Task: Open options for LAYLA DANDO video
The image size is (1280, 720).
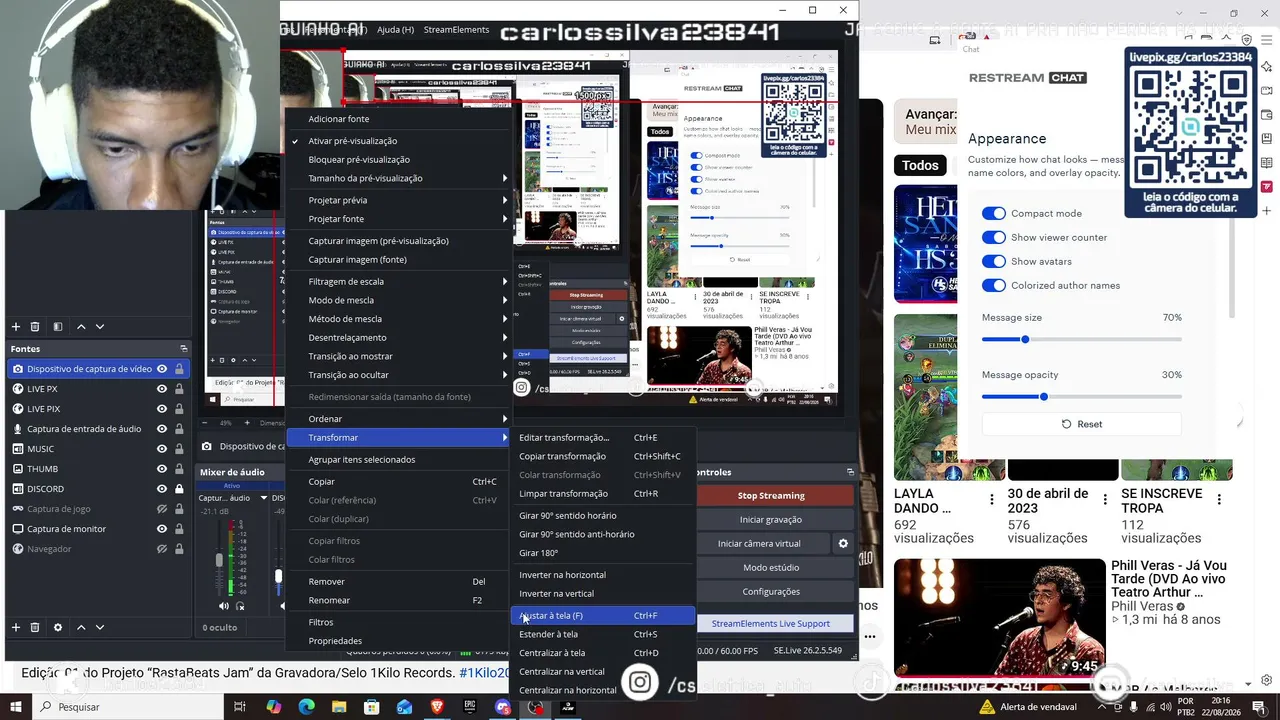Action: point(992,500)
